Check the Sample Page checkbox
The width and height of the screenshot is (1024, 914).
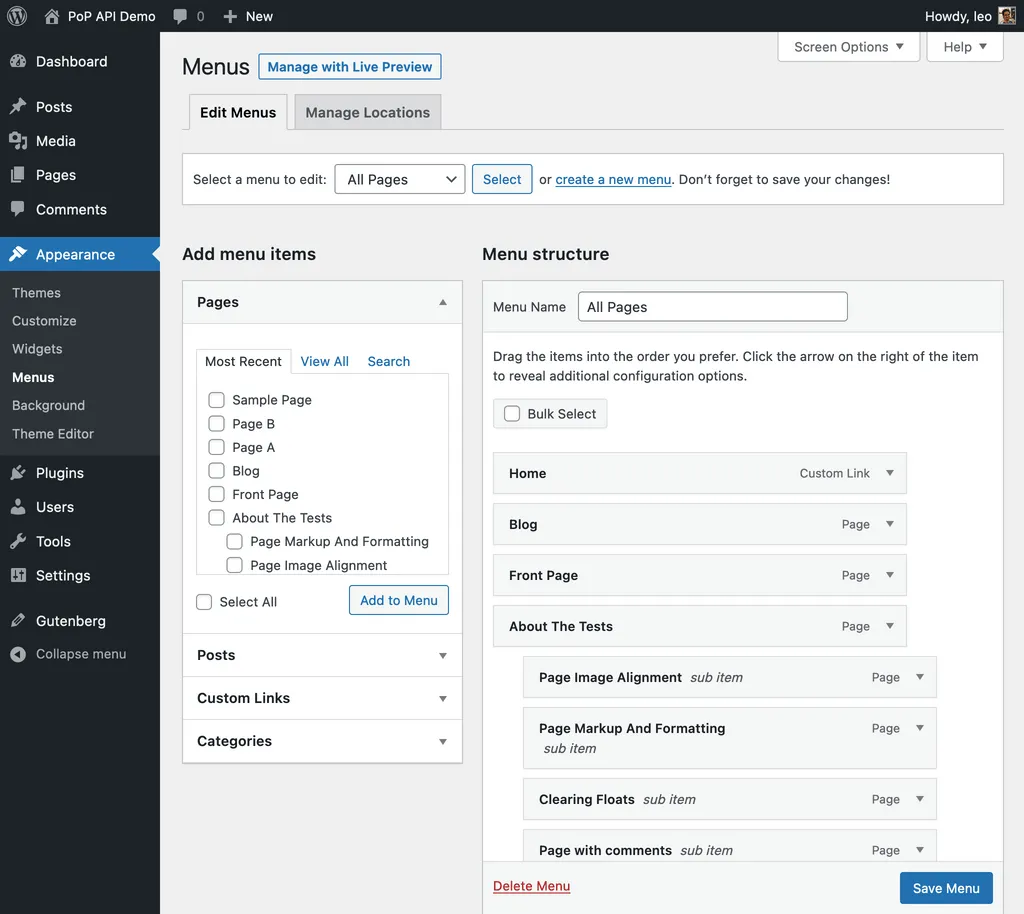pos(216,400)
